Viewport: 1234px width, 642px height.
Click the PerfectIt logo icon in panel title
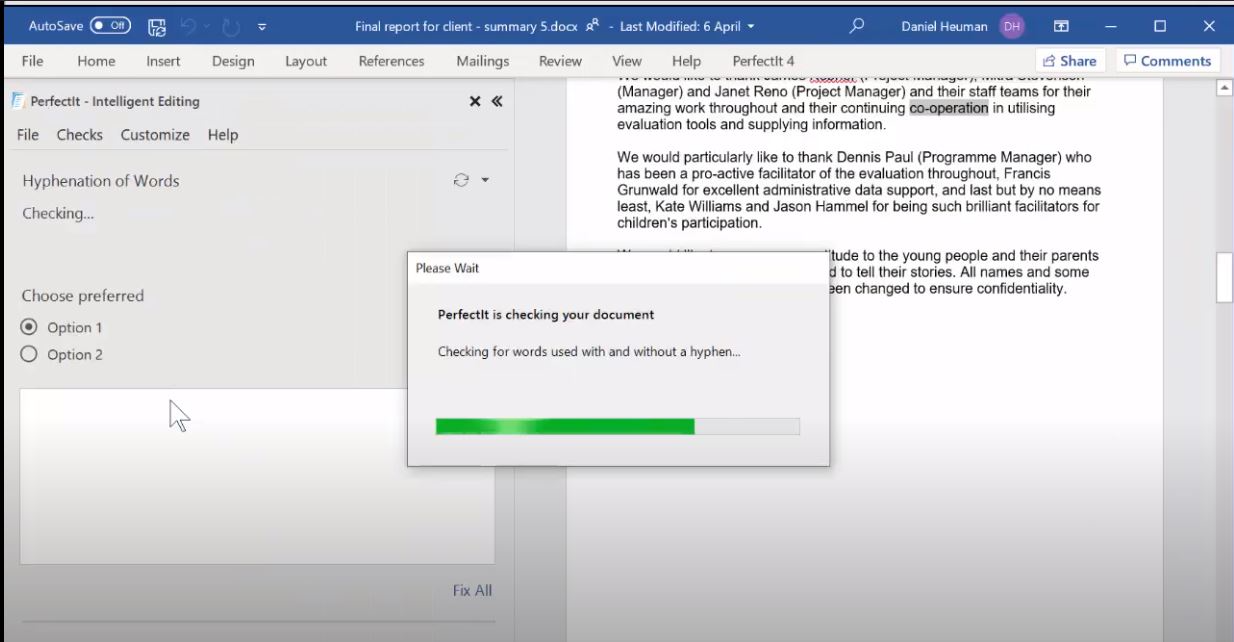[x=18, y=101]
